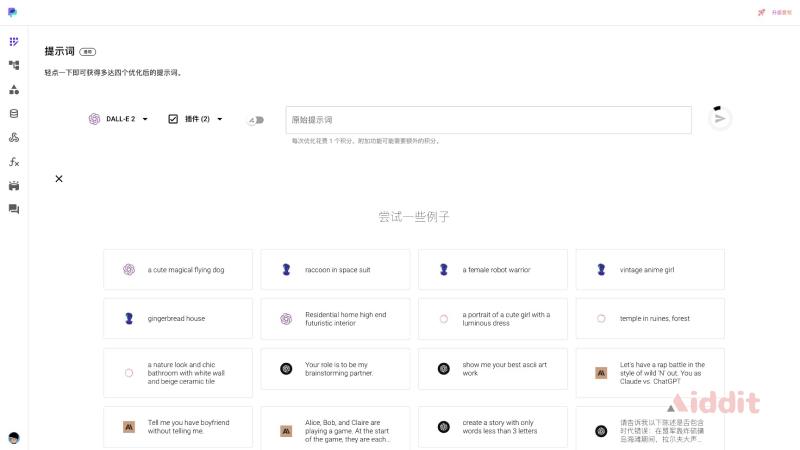Select 'create a story with only words' example
The image size is (800, 450).
(x=493, y=427)
